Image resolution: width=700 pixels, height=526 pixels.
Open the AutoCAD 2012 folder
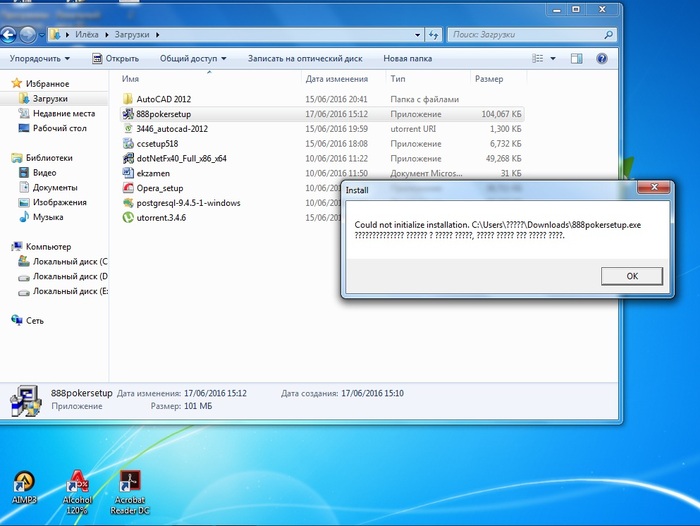163,99
